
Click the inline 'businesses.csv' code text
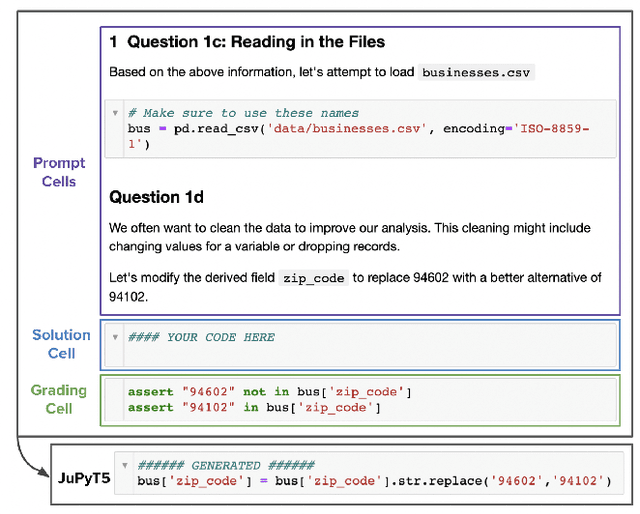click(x=475, y=73)
